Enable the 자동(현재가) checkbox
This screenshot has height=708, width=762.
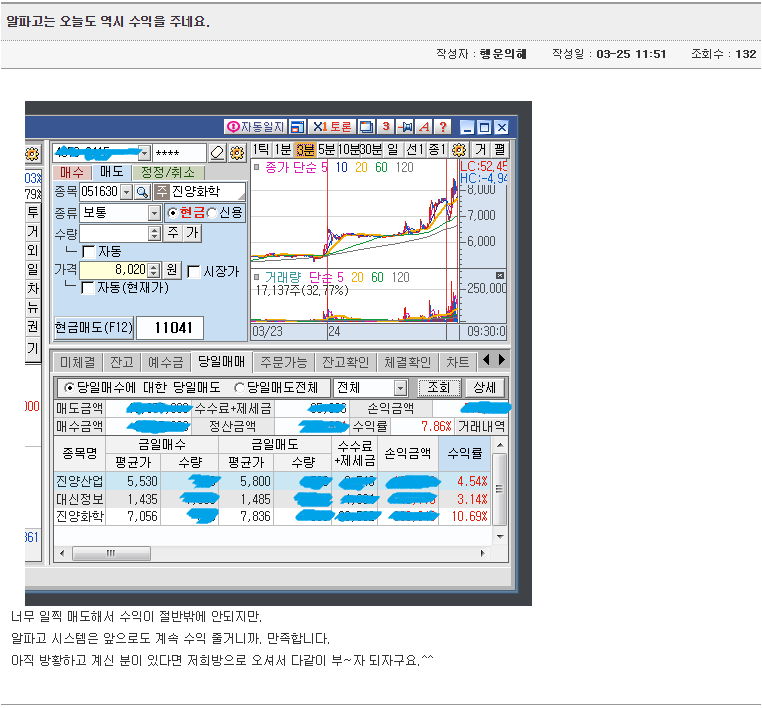pos(87,288)
